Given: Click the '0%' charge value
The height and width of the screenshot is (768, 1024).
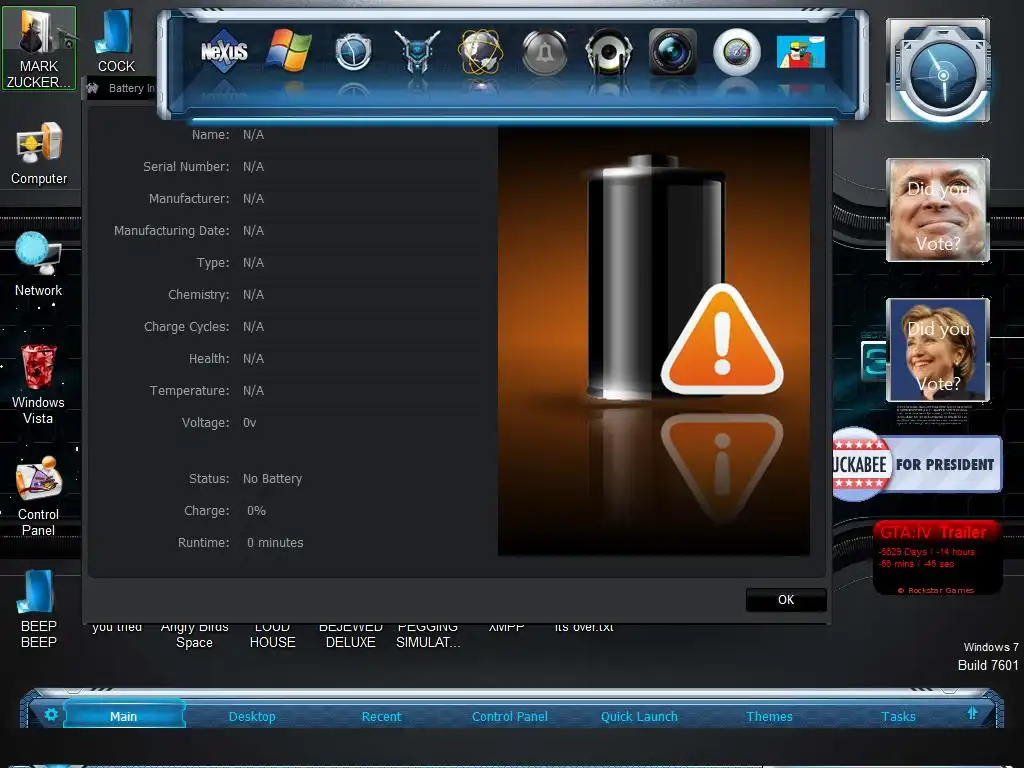Looking at the screenshot, I should [256, 511].
